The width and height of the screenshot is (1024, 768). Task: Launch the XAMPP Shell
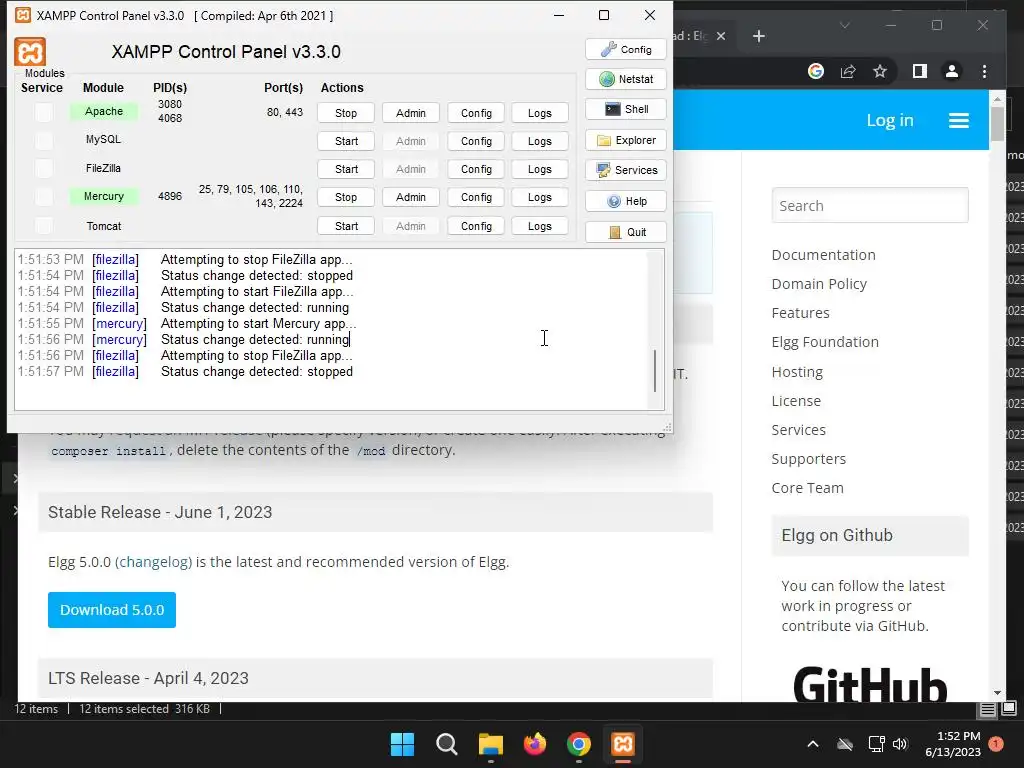point(626,109)
